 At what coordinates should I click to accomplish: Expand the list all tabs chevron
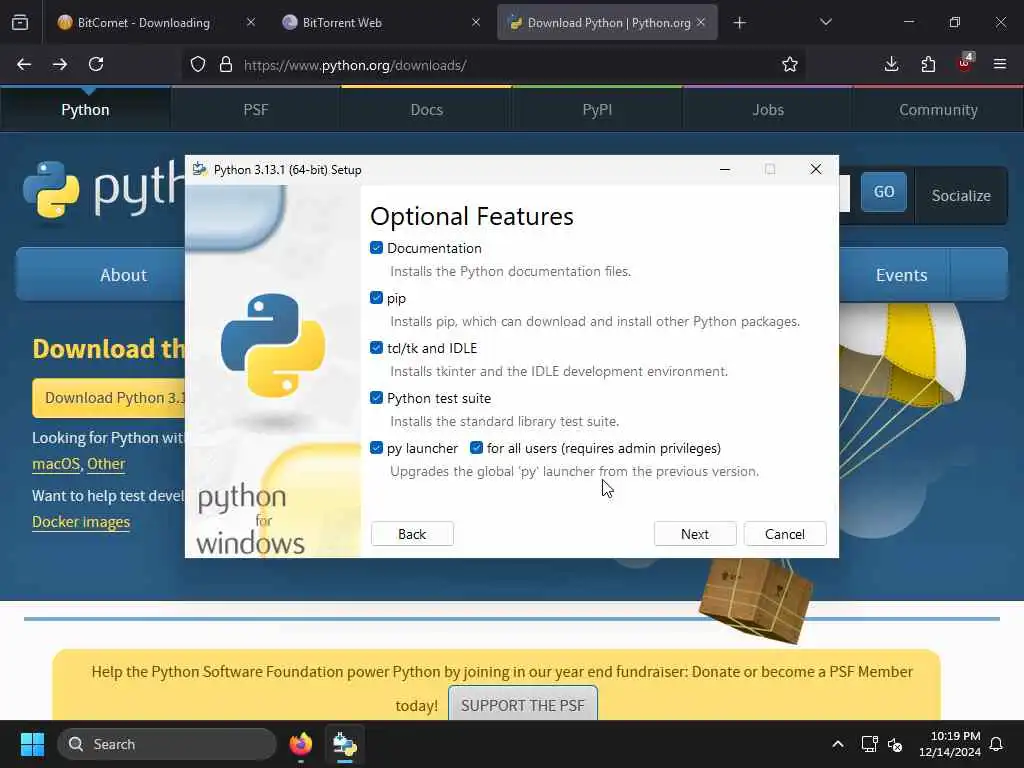(825, 22)
